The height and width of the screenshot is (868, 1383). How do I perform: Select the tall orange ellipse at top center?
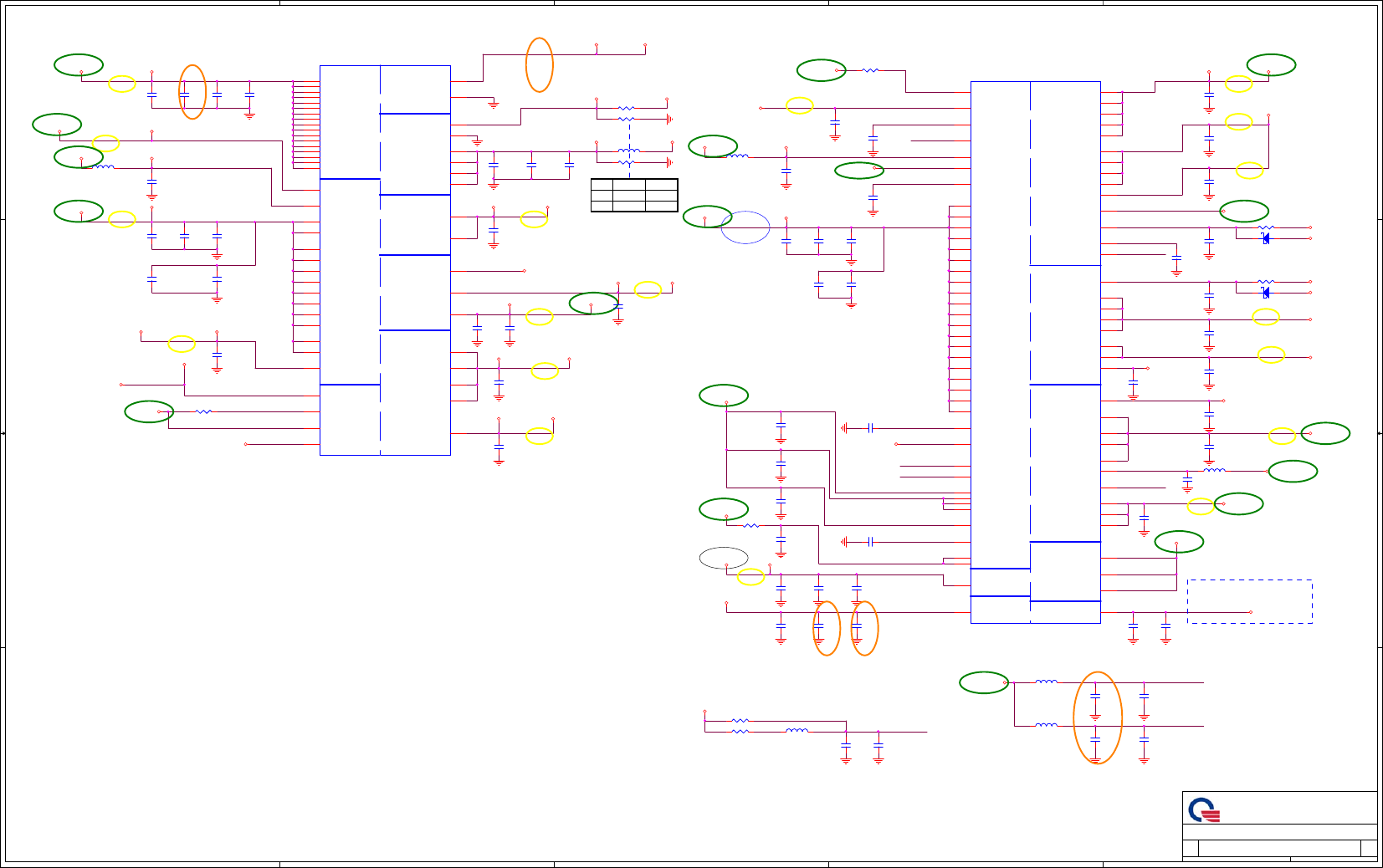(540, 64)
